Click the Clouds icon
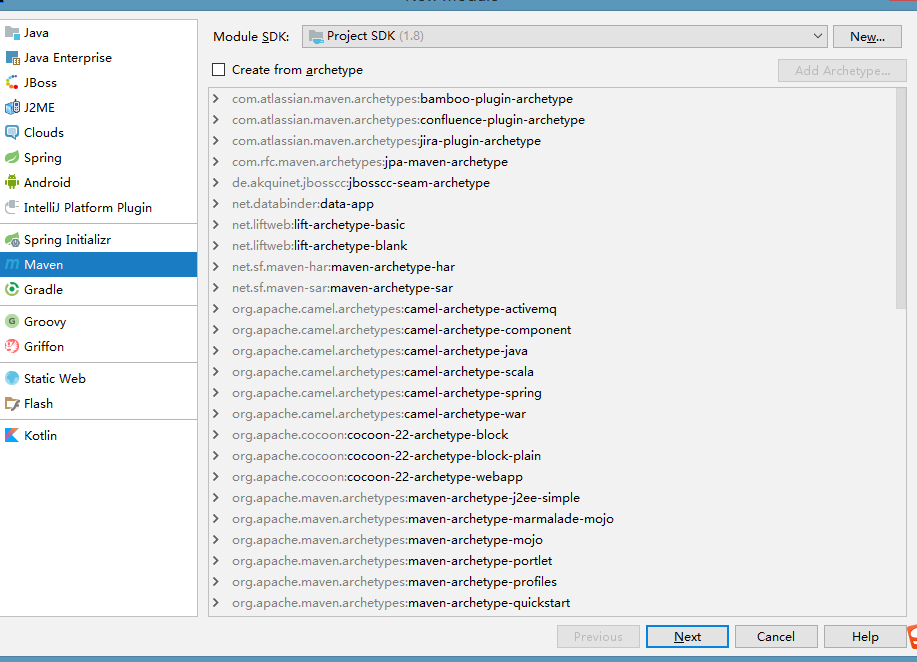 (12, 133)
